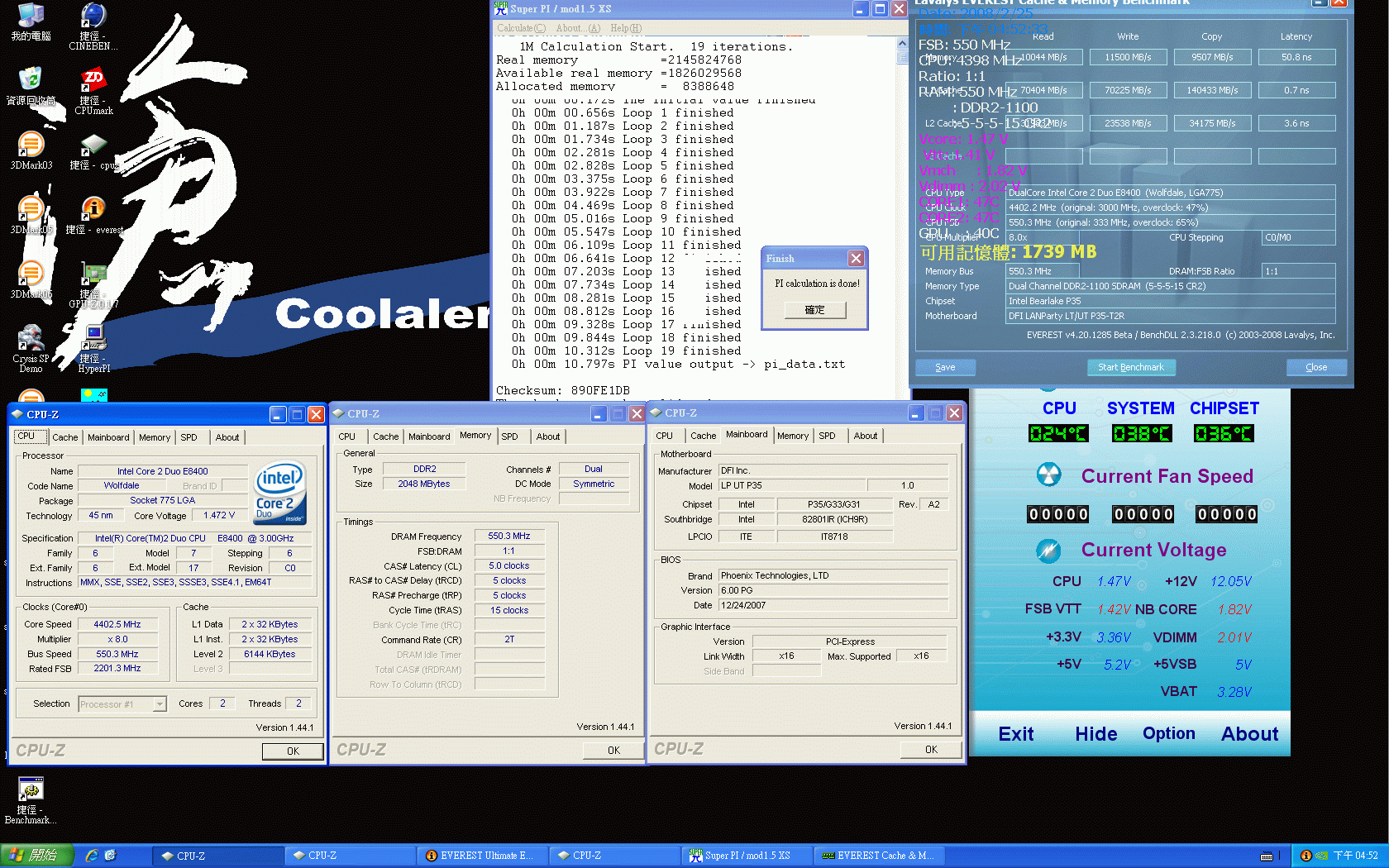Select Memory tab in Mainboard CPU-Z window

[793, 436]
